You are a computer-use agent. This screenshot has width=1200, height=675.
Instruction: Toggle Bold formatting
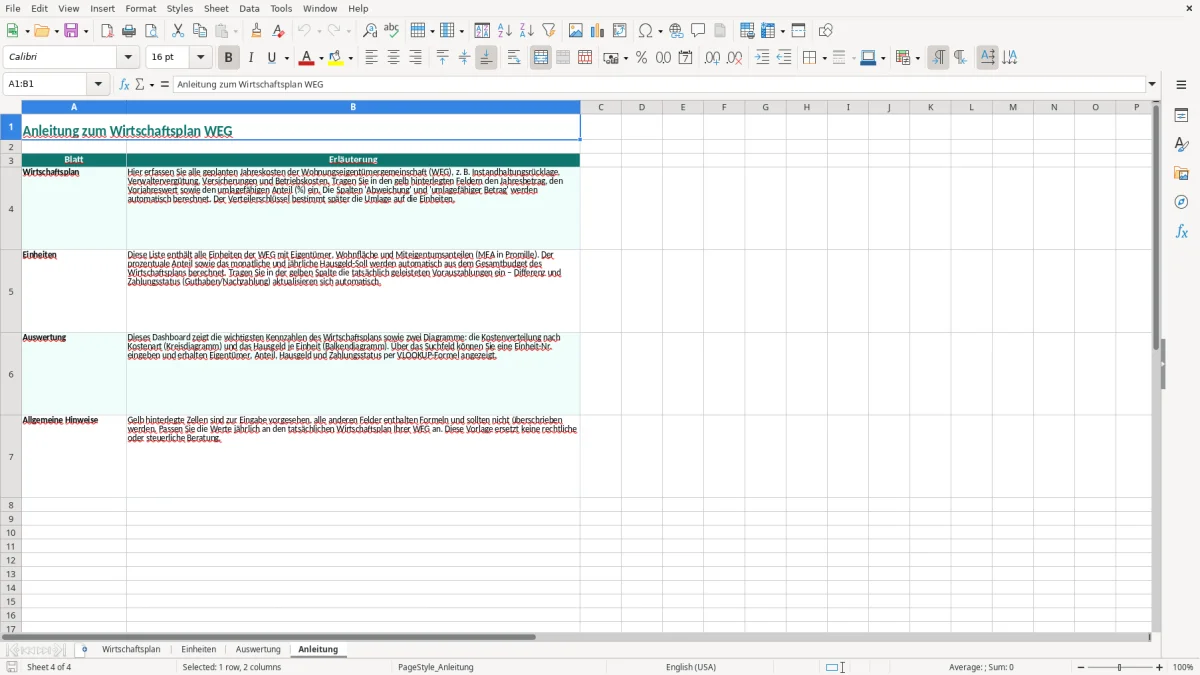pos(228,58)
